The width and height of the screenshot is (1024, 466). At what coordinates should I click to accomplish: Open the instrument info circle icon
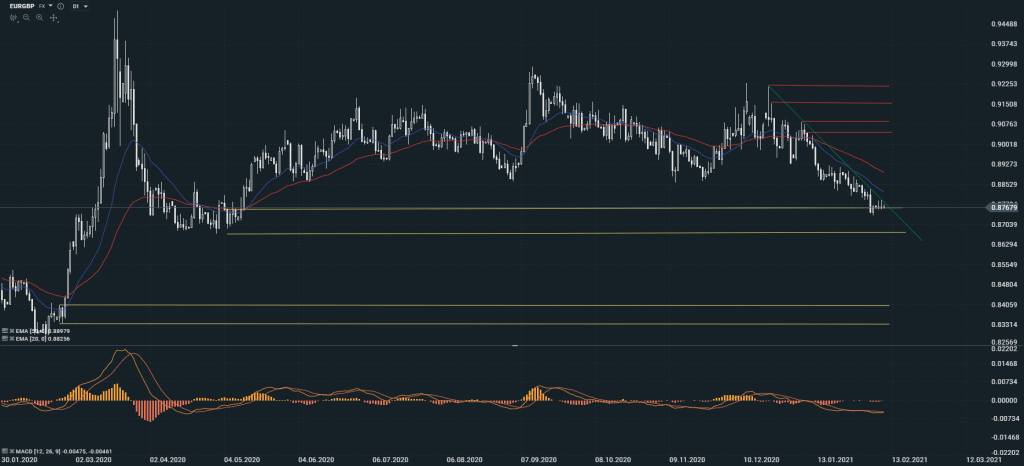[61, 6]
